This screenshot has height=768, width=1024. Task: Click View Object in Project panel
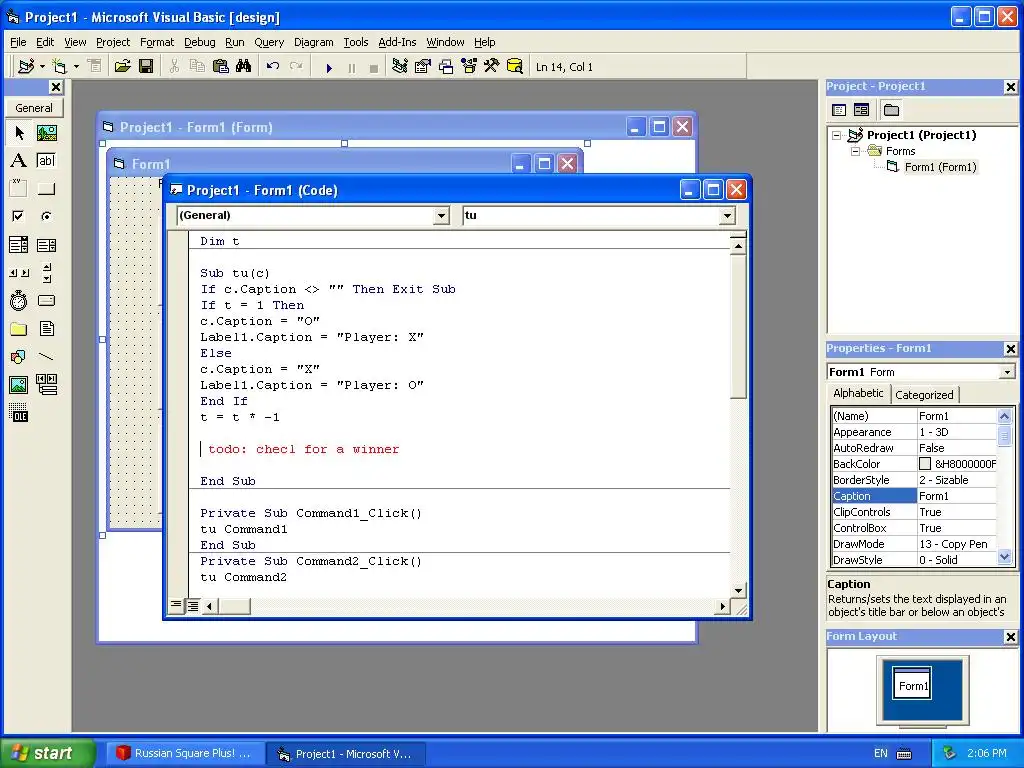pyautogui.click(x=861, y=110)
